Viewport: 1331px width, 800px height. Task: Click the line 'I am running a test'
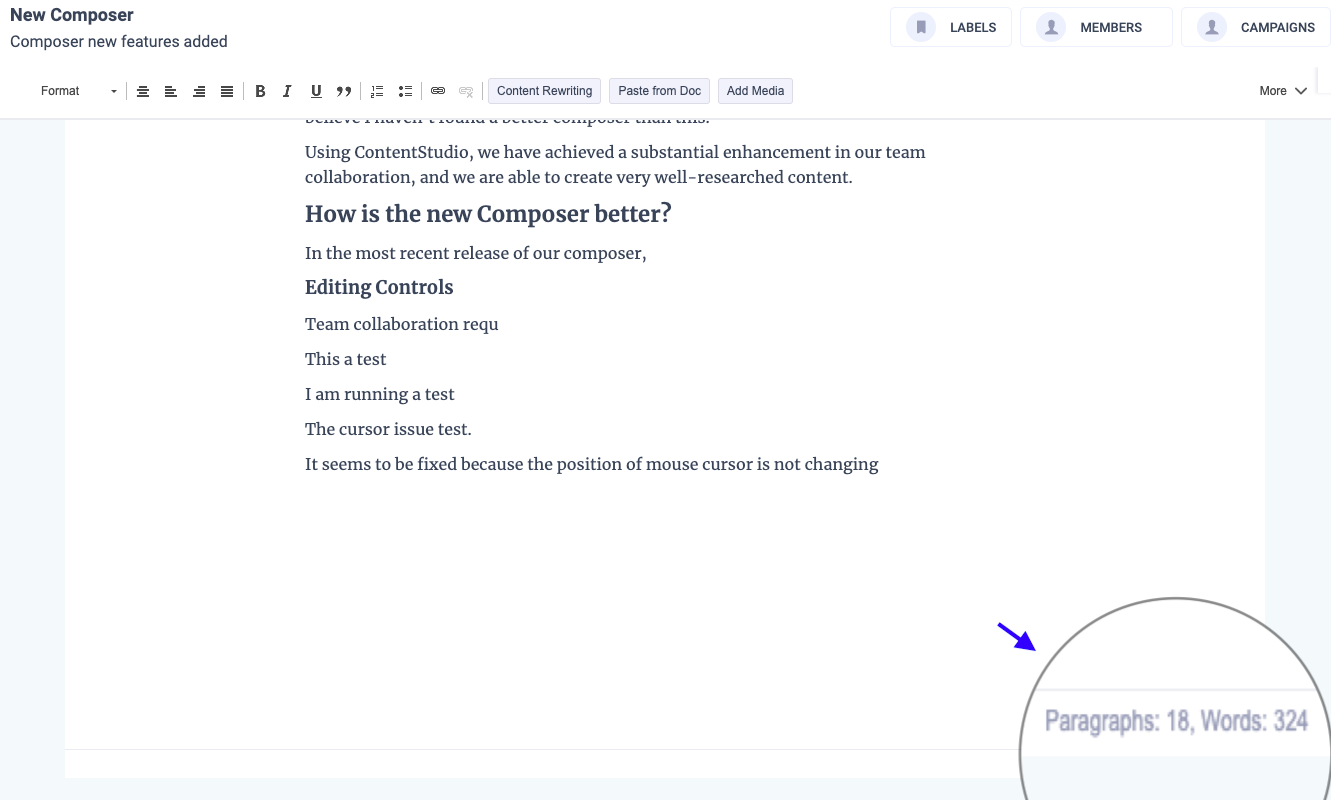click(x=380, y=394)
